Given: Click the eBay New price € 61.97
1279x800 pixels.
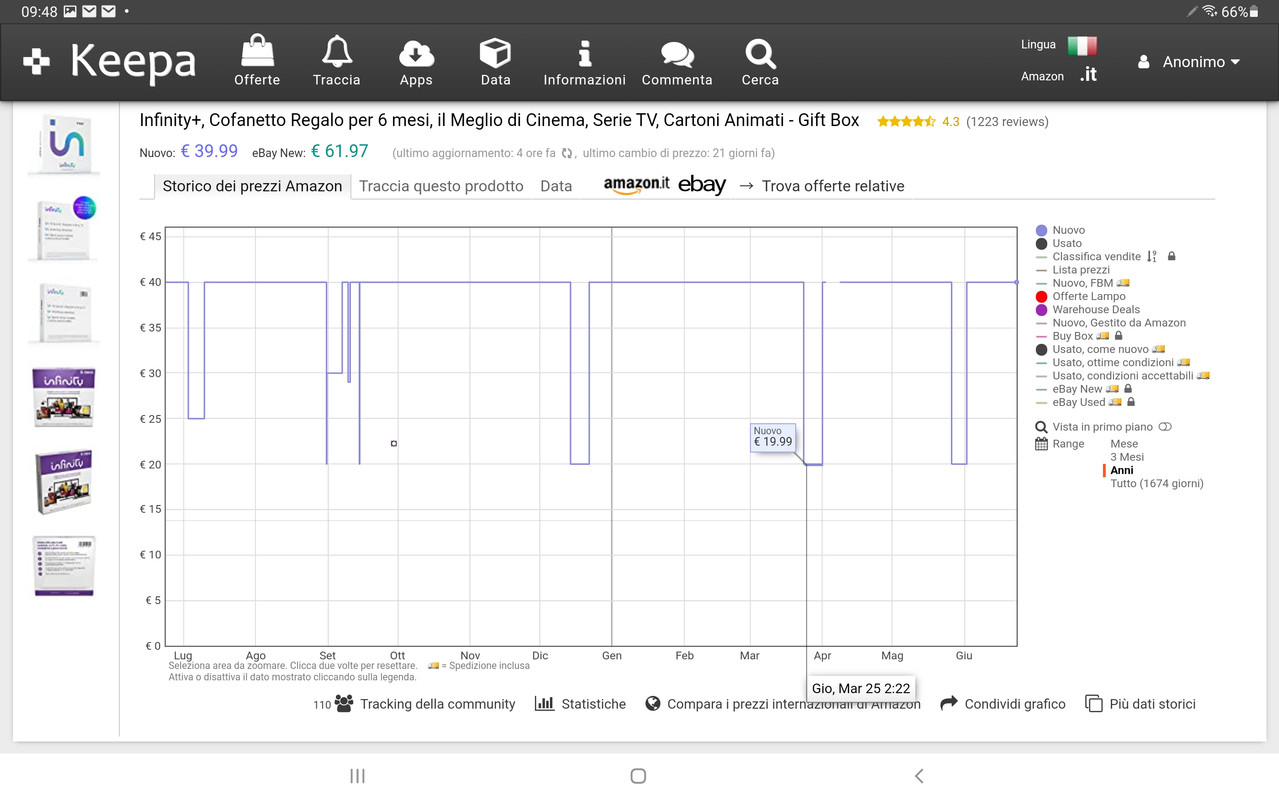Looking at the screenshot, I should [339, 151].
